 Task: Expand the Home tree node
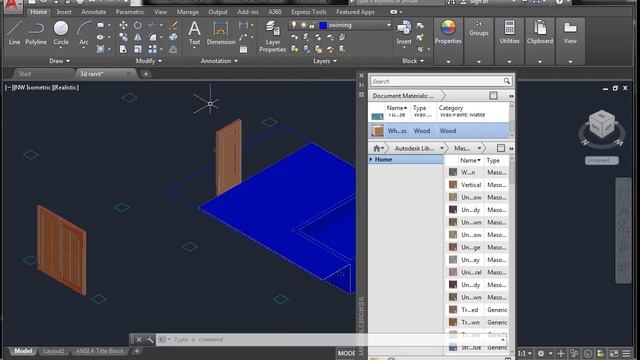coord(371,159)
